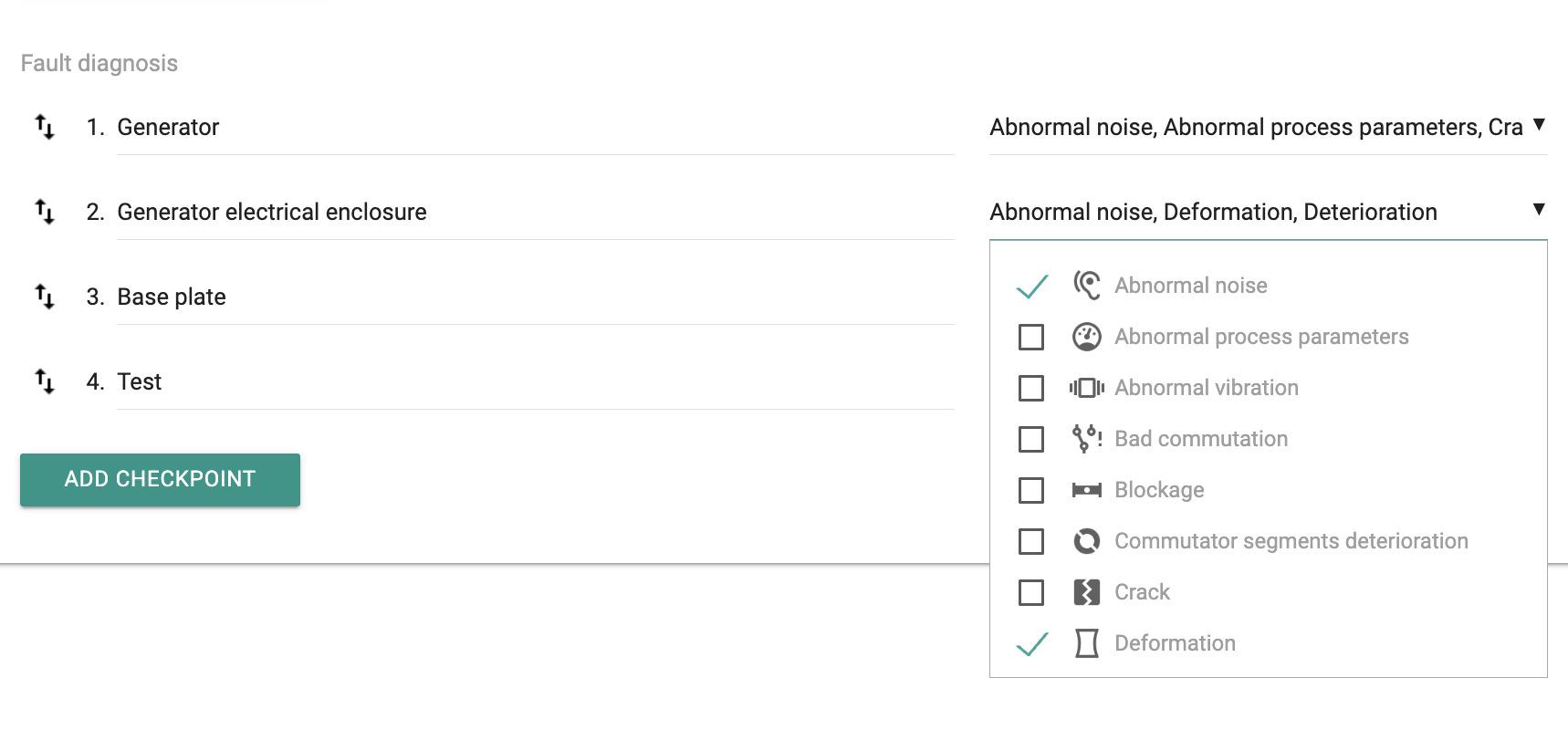Click the ear icon for Abnormal noise

click(x=1086, y=286)
